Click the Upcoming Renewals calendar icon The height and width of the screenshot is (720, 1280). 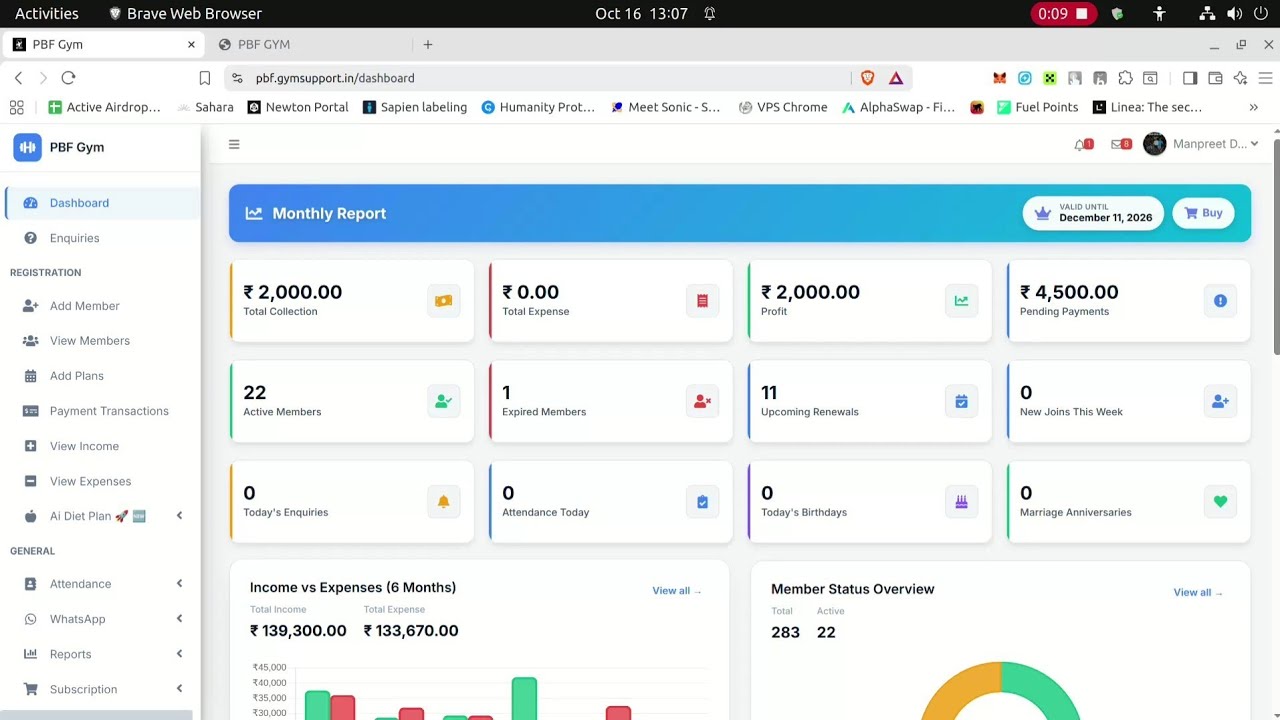coord(961,401)
